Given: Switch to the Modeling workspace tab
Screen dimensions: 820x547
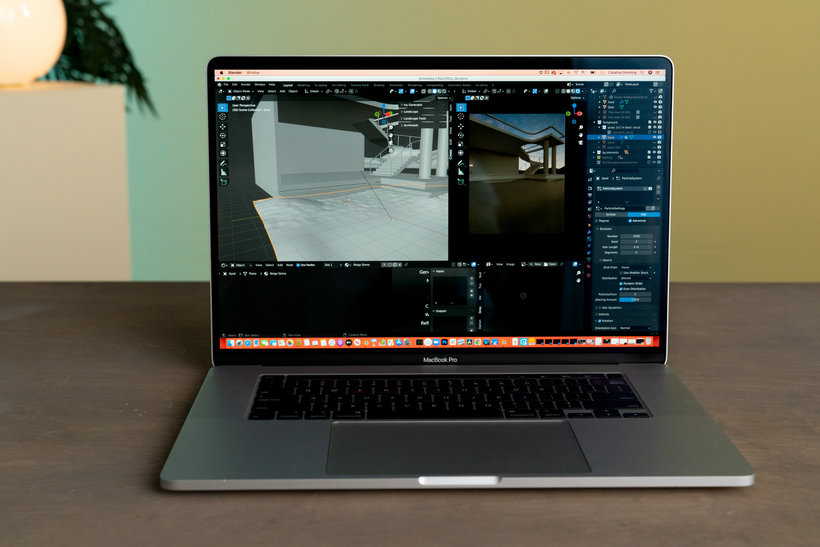Looking at the screenshot, I should click(x=303, y=85).
